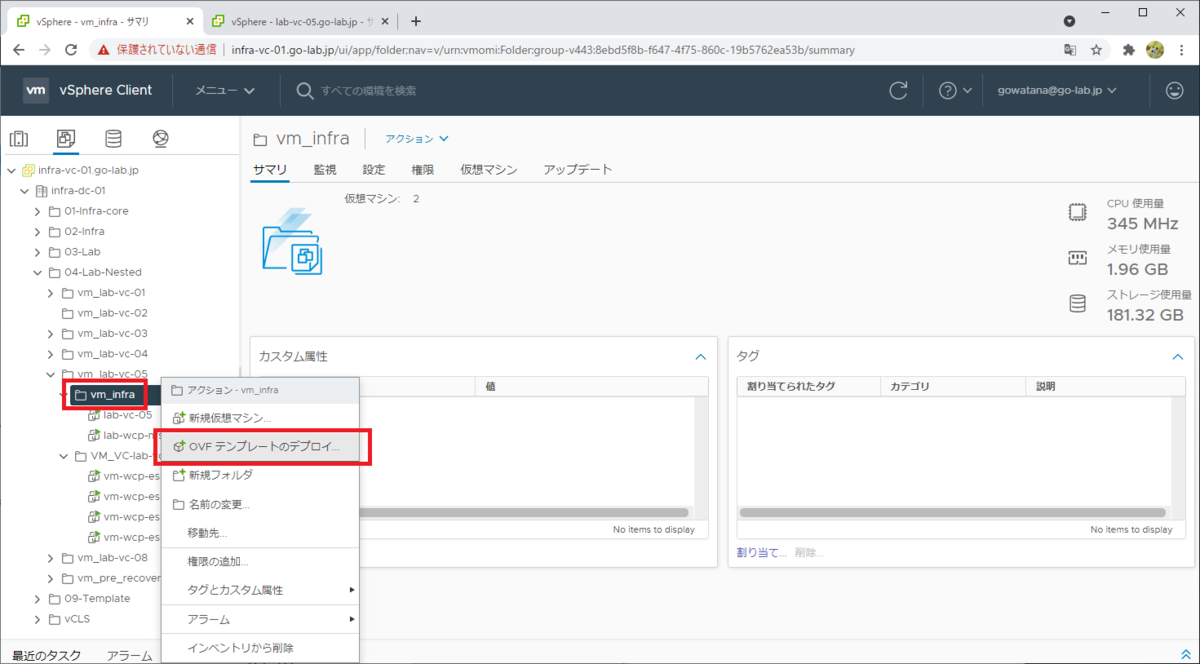
Task: Open the help question-mark menu
Action: pyautogui.click(x=955, y=90)
